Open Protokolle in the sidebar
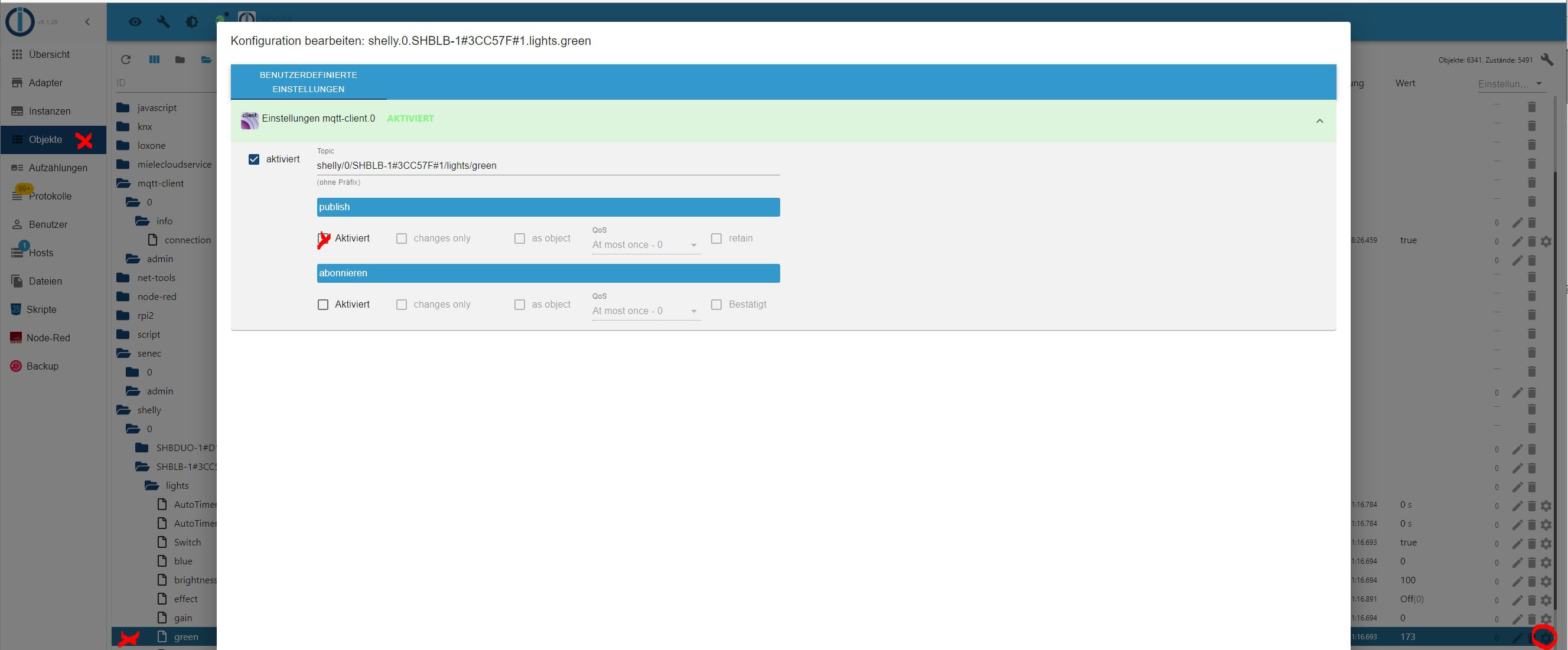The height and width of the screenshot is (650, 1568). click(50, 196)
